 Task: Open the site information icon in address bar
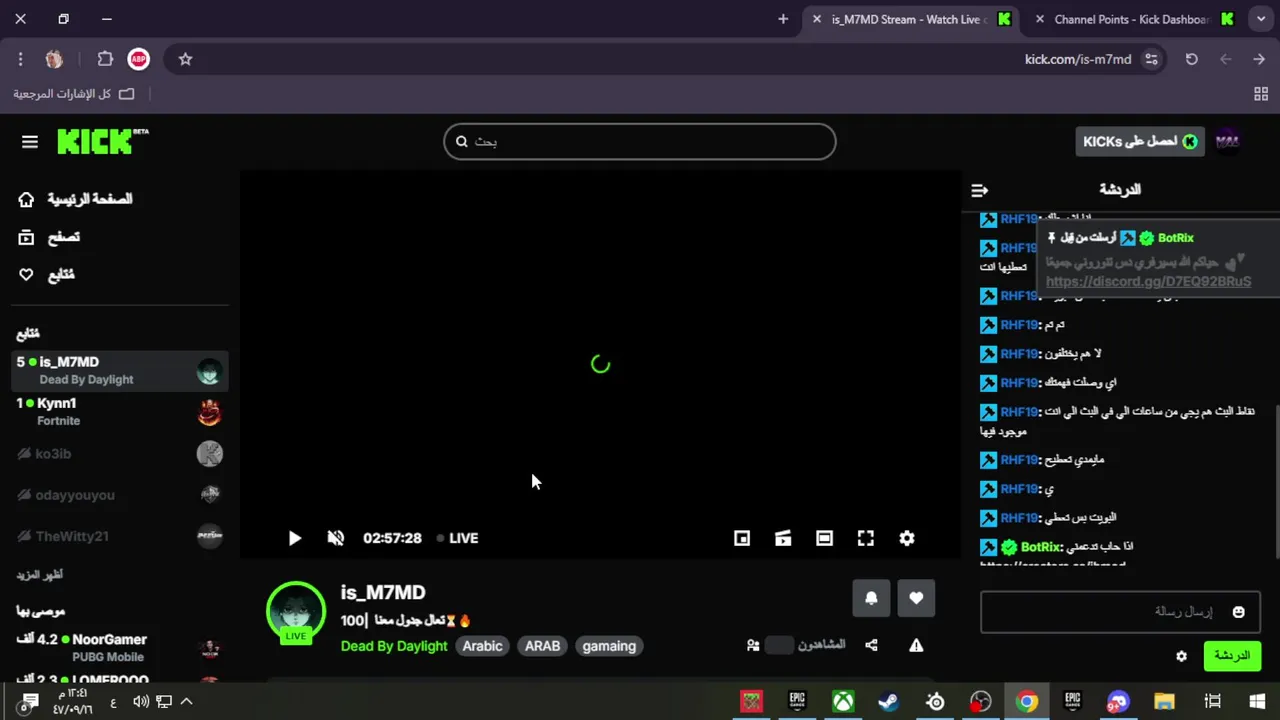pyautogui.click(x=1152, y=59)
